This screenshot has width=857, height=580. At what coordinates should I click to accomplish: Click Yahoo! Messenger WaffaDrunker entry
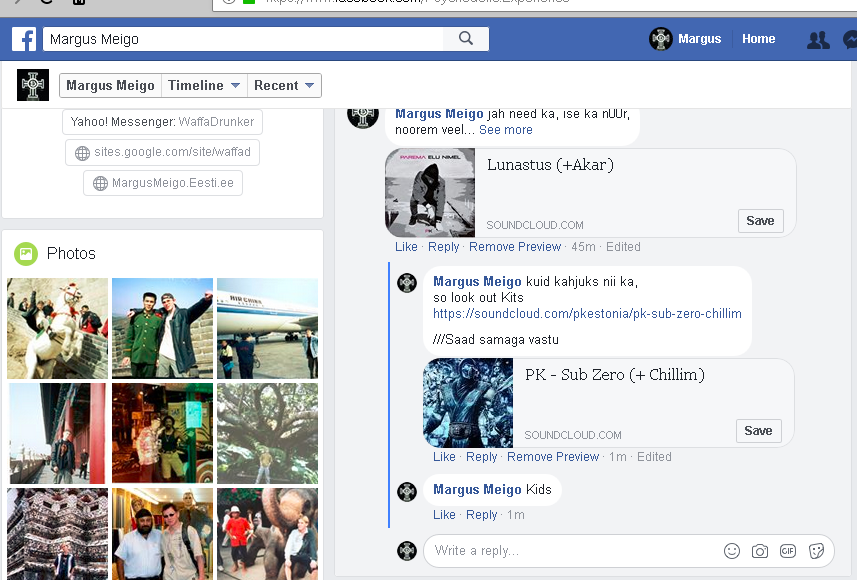pos(162,122)
